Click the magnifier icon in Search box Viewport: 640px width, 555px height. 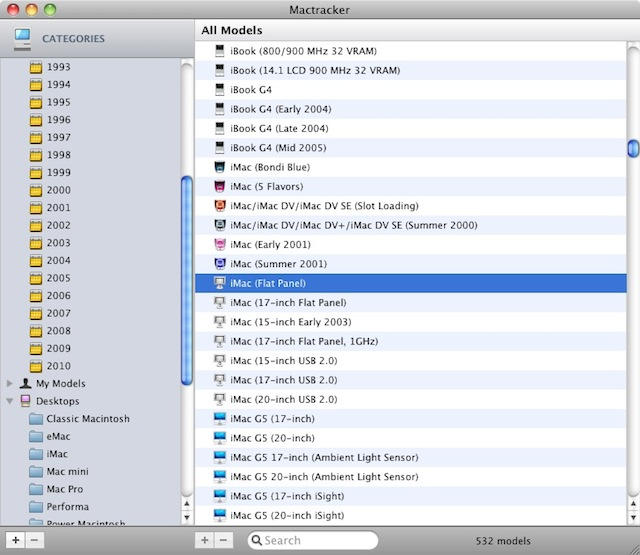(x=256, y=541)
